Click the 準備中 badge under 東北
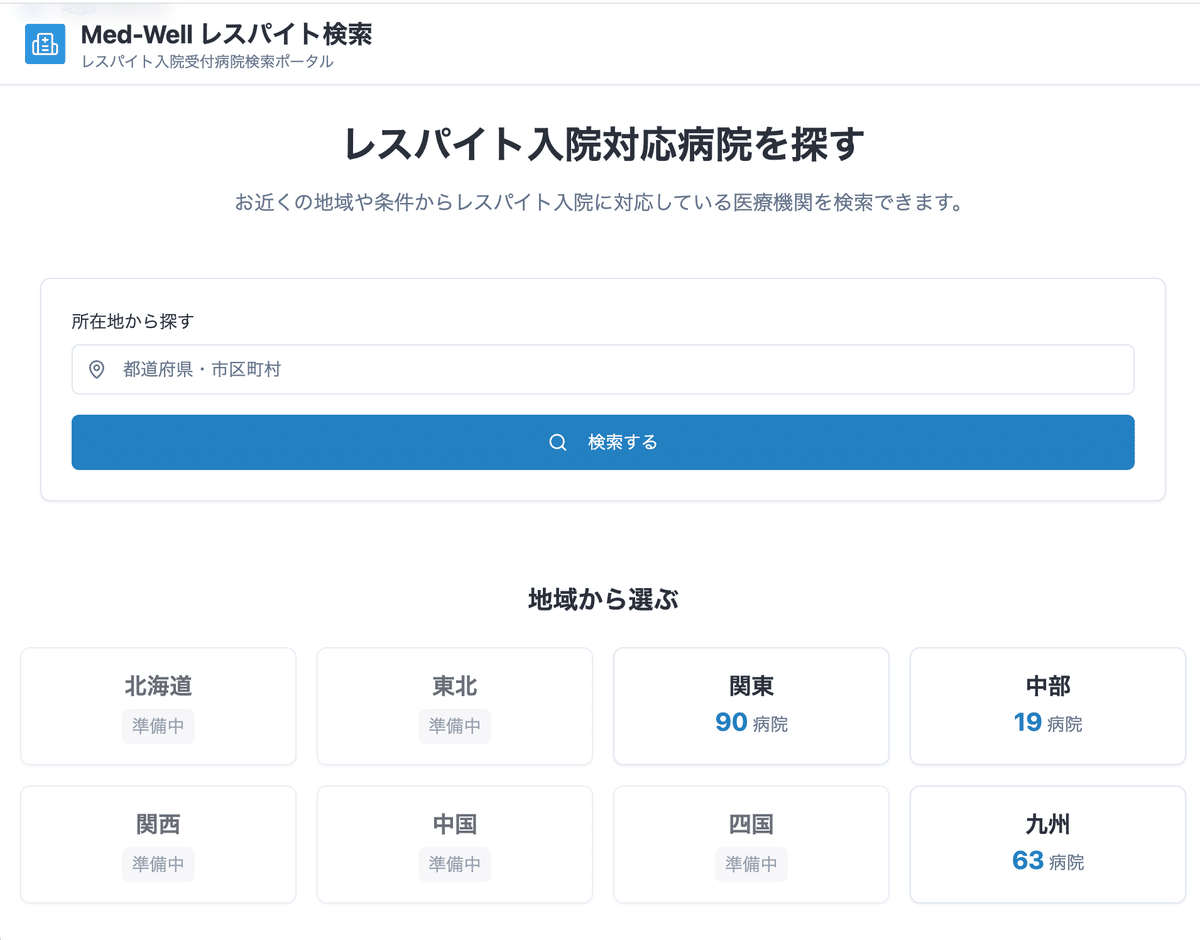 [x=455, y=726]
